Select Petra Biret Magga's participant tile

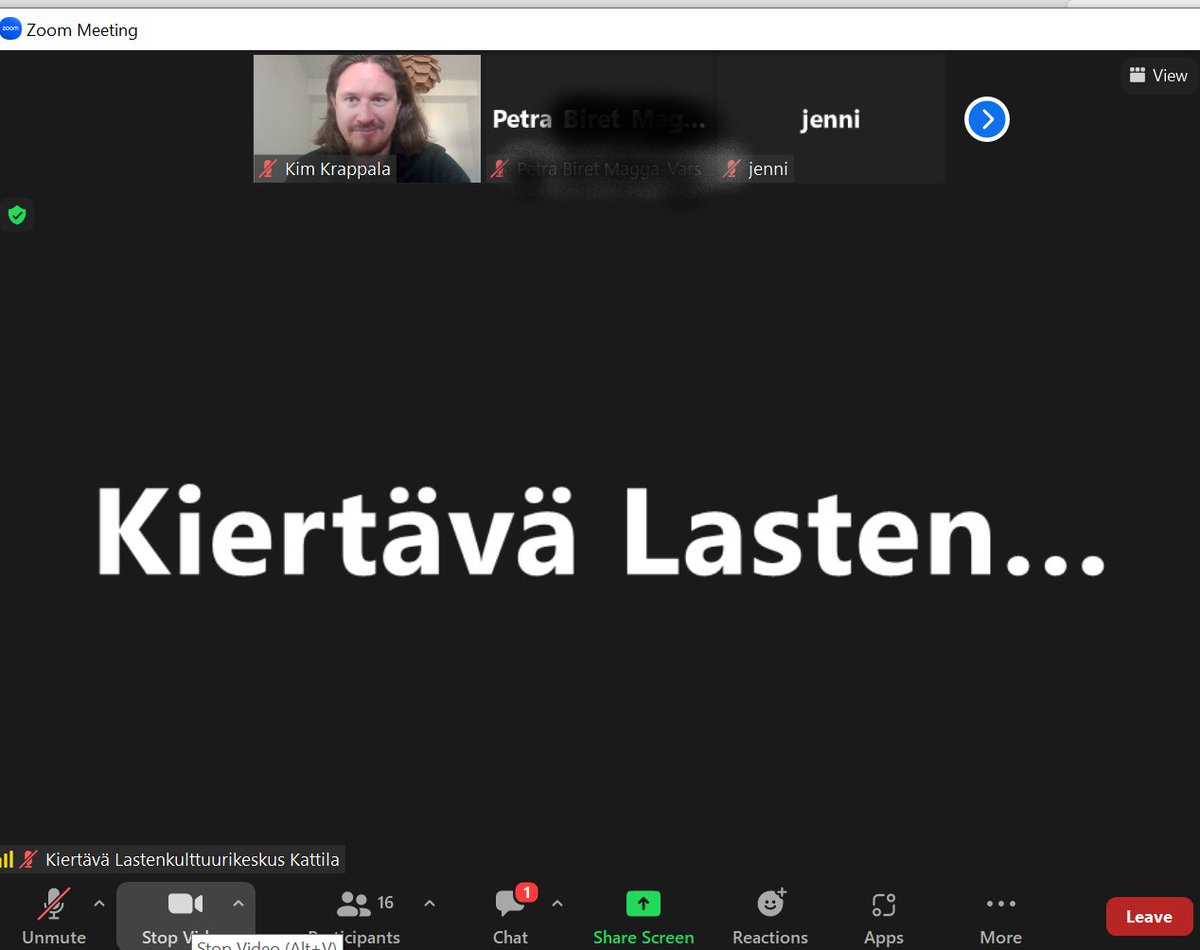click(x=598, y=119)
